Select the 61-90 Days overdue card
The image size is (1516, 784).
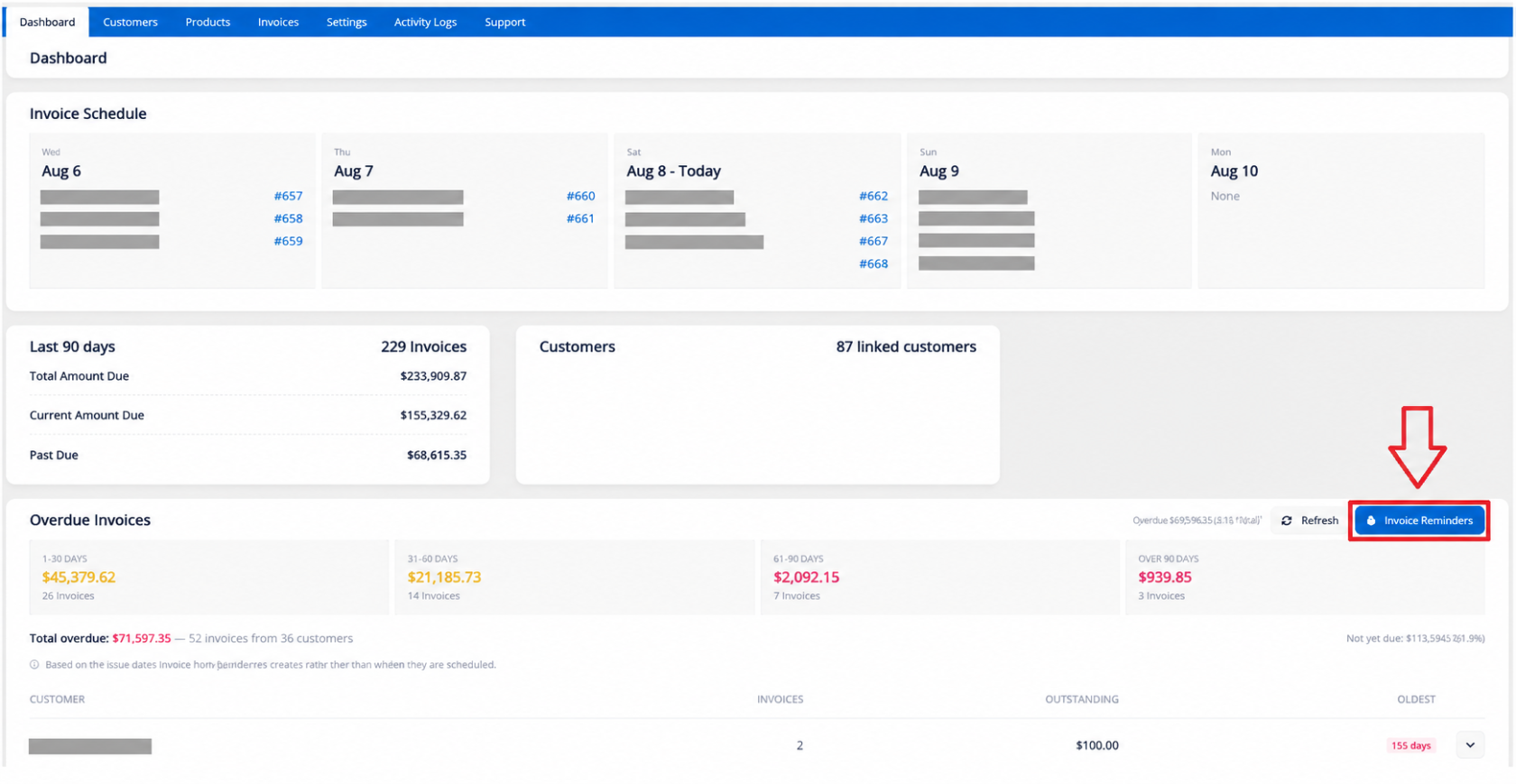pos(939,577)
